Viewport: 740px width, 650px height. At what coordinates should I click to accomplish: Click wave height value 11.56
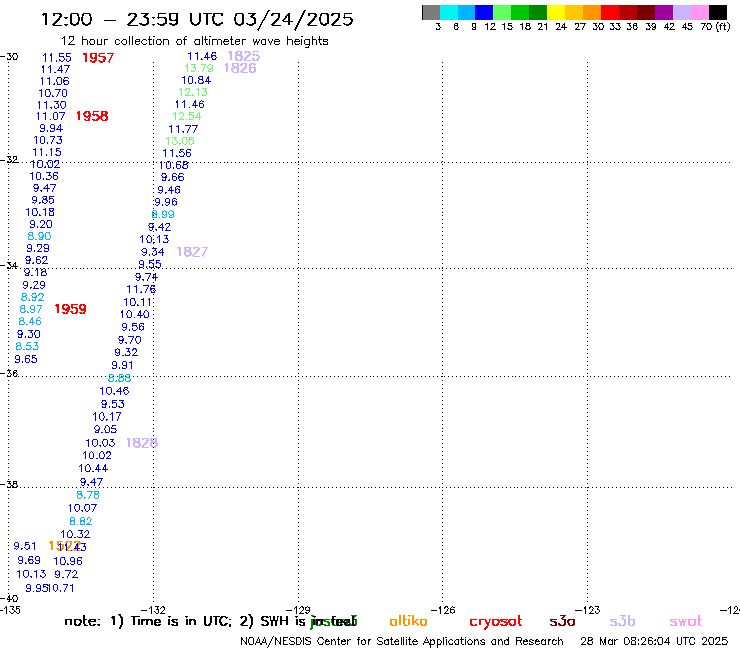[177, 153]
